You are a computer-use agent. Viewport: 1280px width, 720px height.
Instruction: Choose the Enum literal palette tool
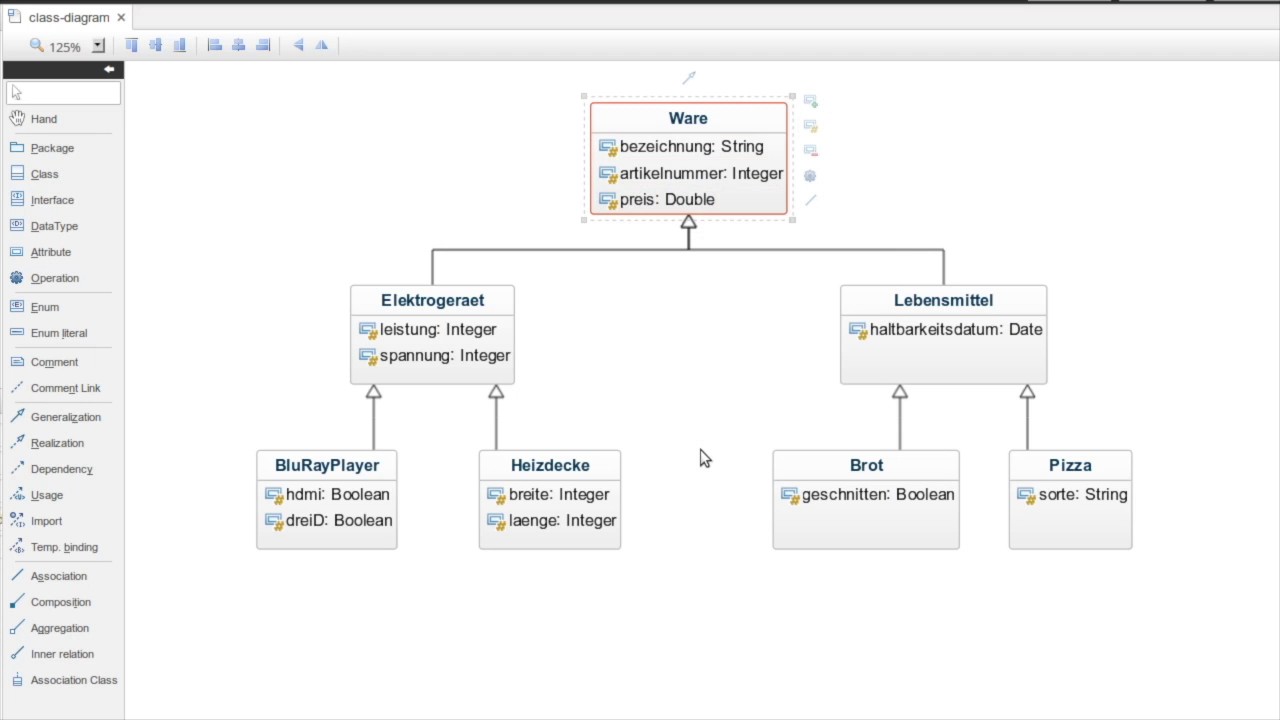(49, 333)
